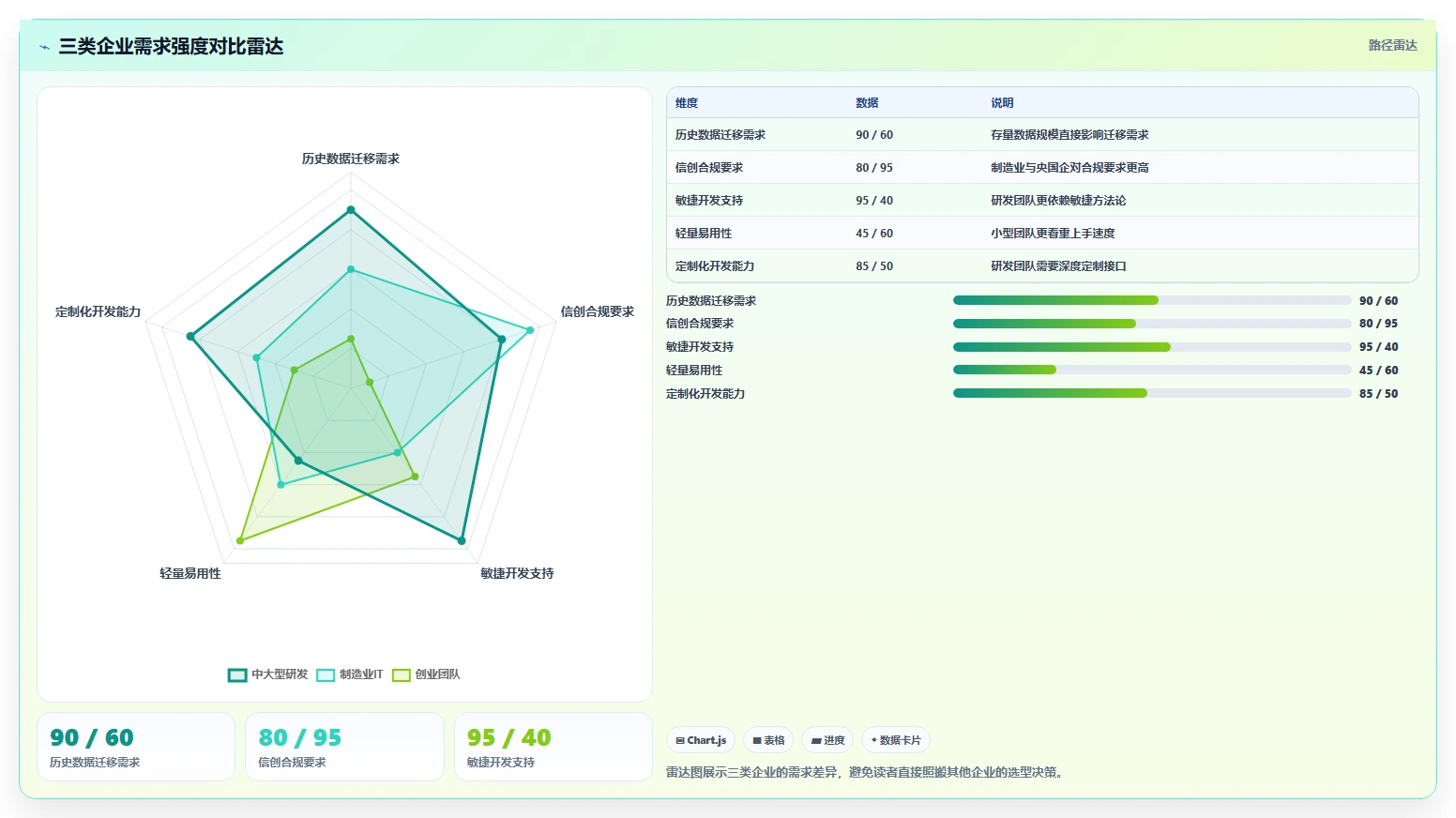The height and width of the screenshot is (818, 1456).
Task: Select 信创合规要求 table row cell
Action: click(x=709, y=168)
